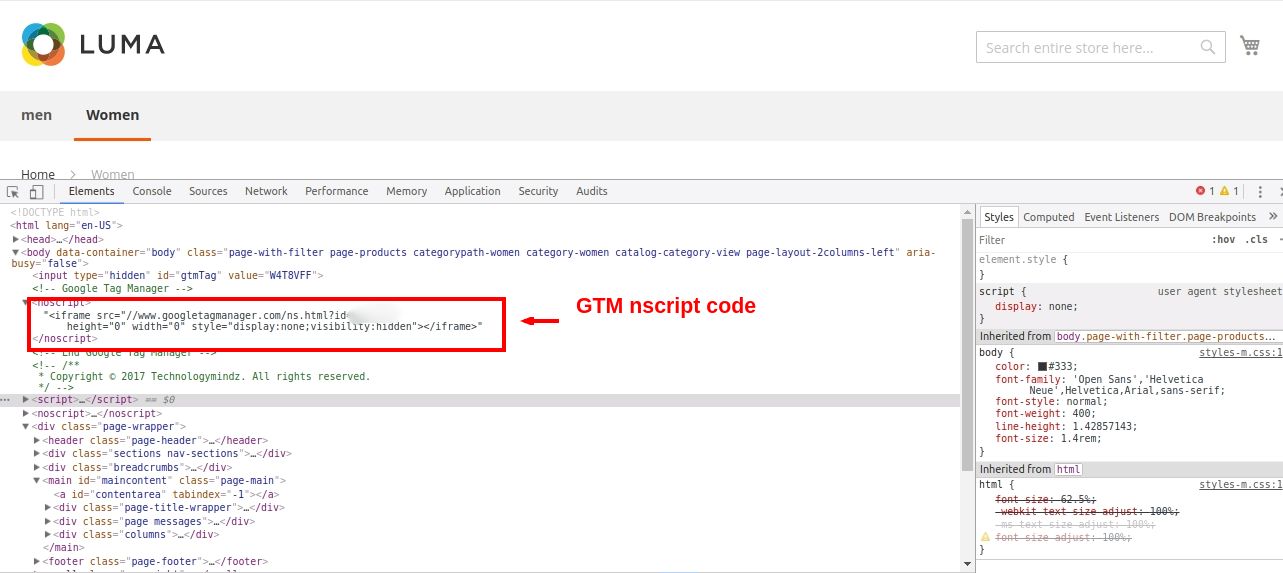Click the yellow warning count indicator

point(1229,191)
